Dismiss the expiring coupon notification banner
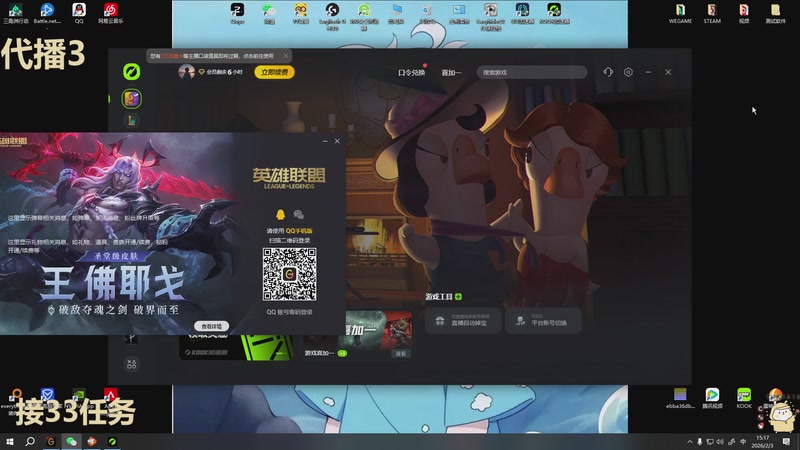Screen dimensions: 800x450 pos(286,56)
